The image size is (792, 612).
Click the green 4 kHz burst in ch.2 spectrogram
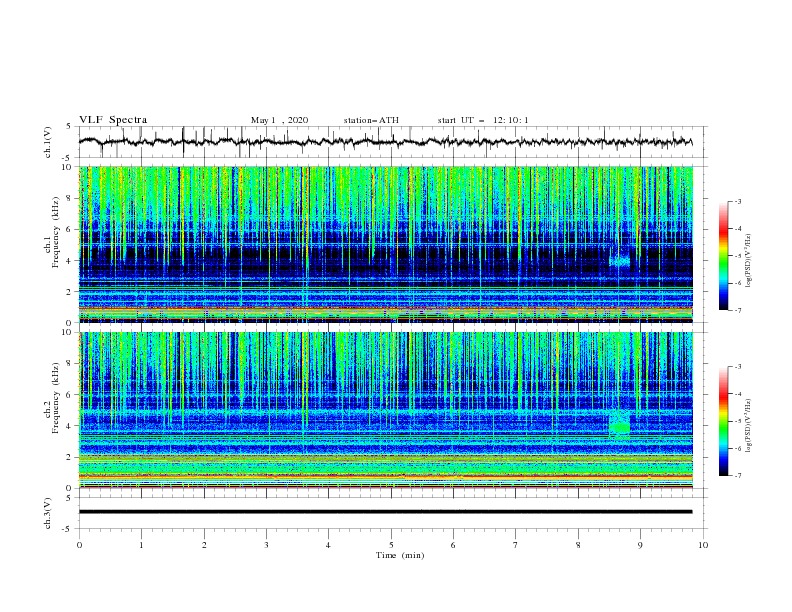point(620,427)
